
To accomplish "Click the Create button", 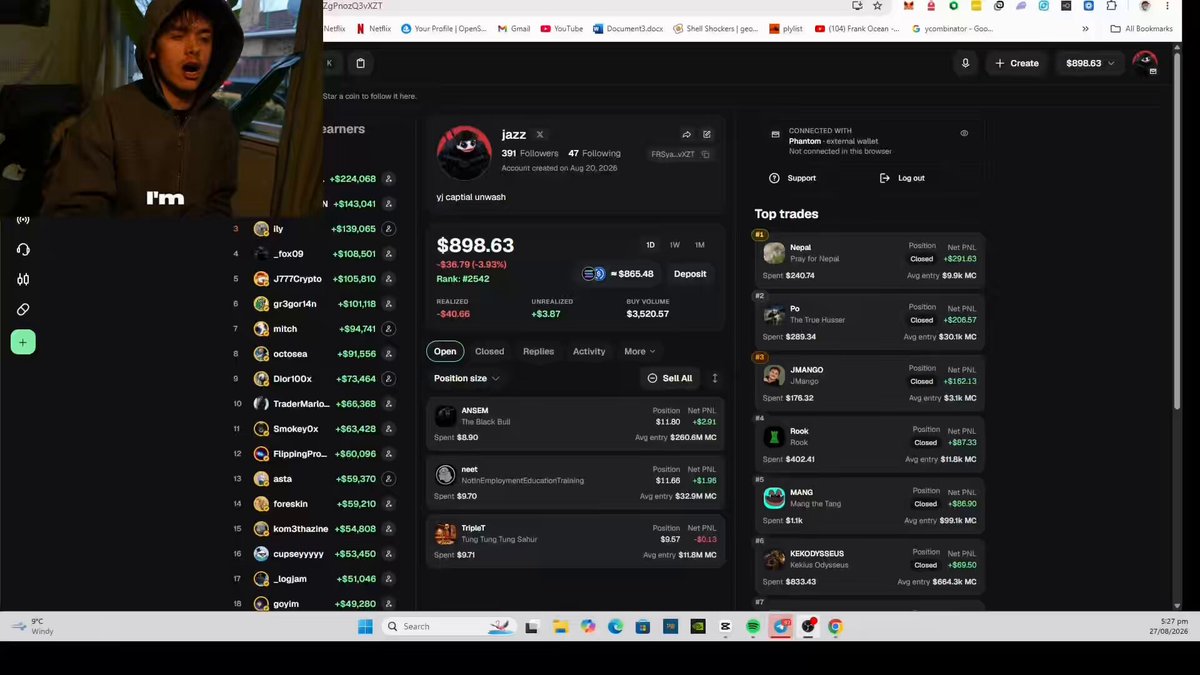I will pos(1017,63).
